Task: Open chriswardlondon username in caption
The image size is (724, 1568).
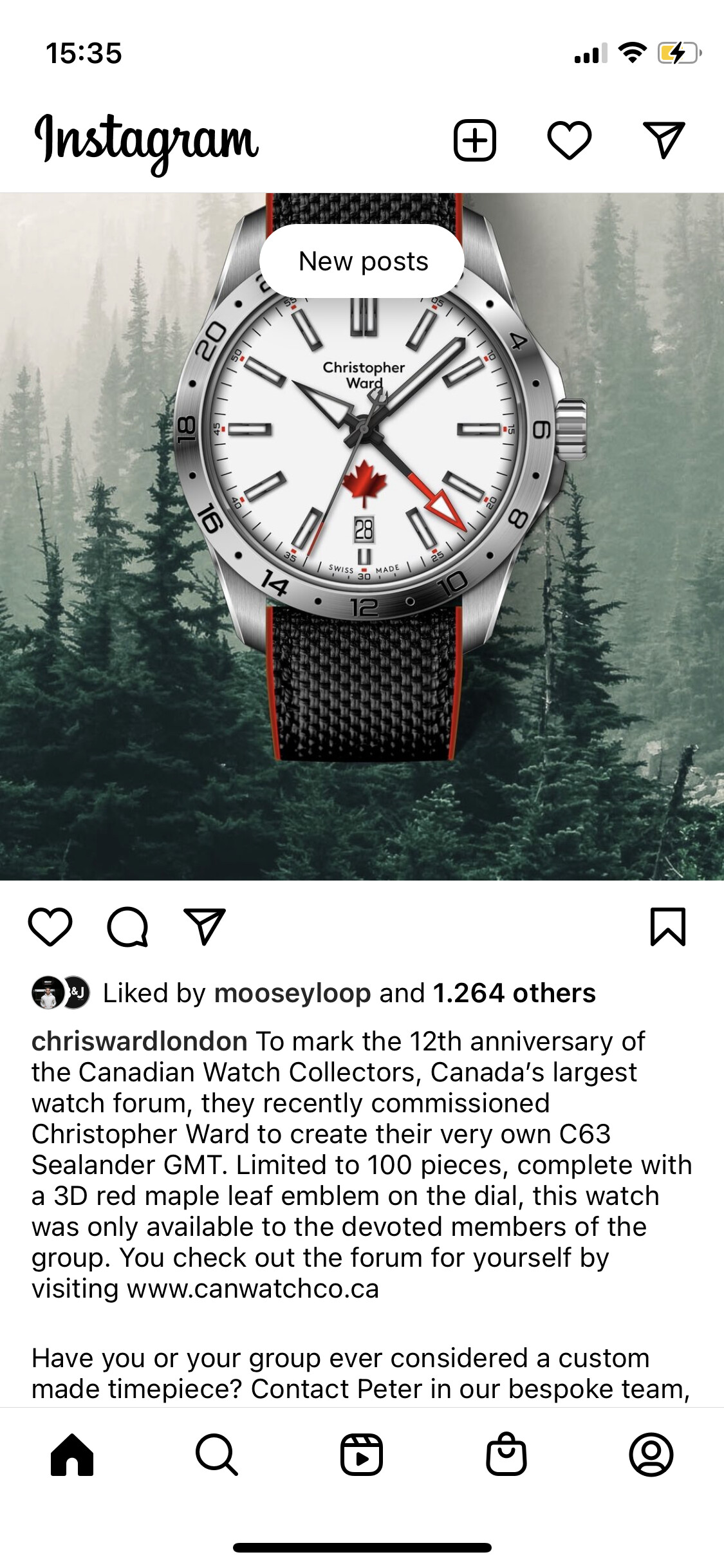Action: pyautogui.click(x=140, y=1041)
